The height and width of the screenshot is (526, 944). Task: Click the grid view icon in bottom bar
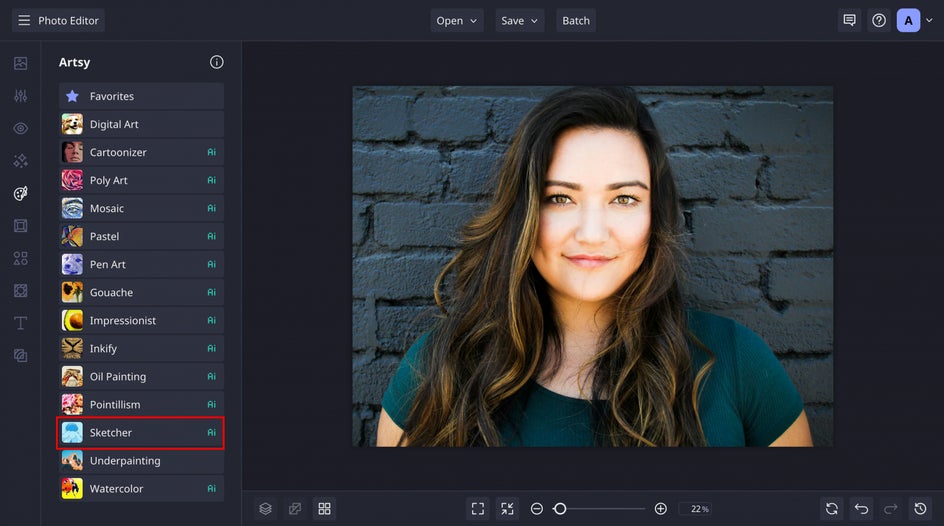[324, 509]
